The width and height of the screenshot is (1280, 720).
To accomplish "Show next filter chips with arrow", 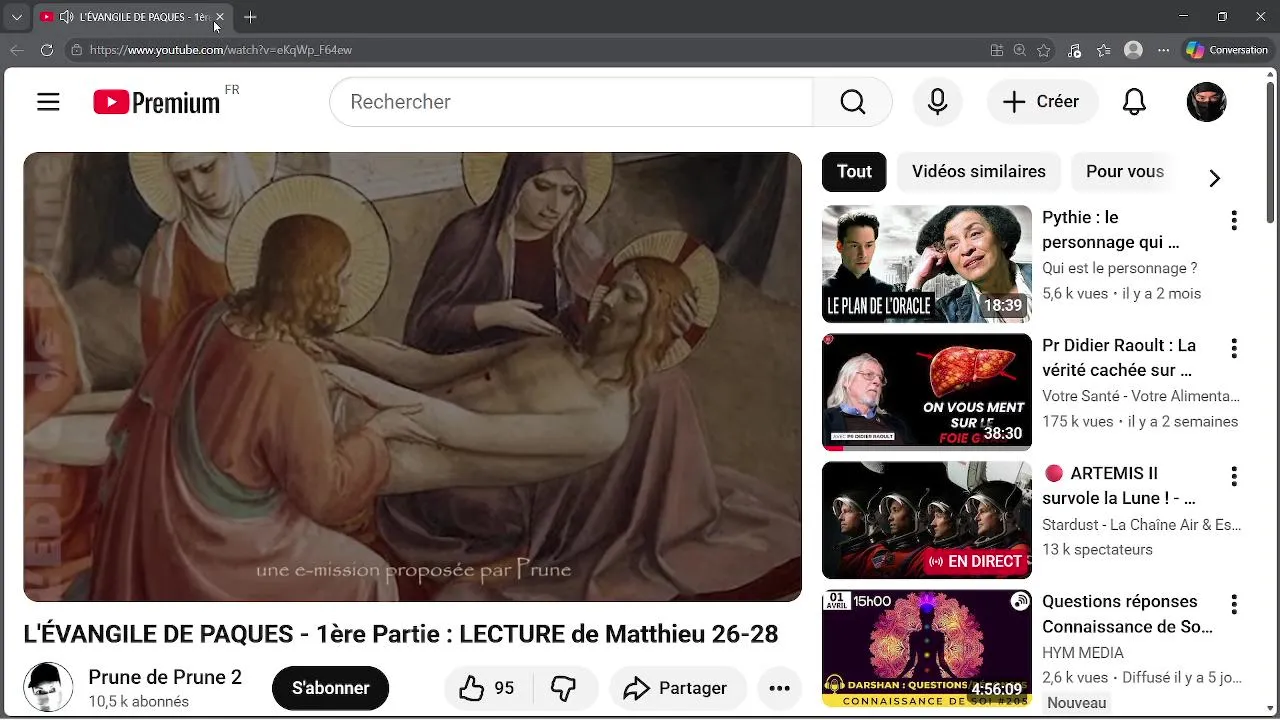I will point(1214,178).
